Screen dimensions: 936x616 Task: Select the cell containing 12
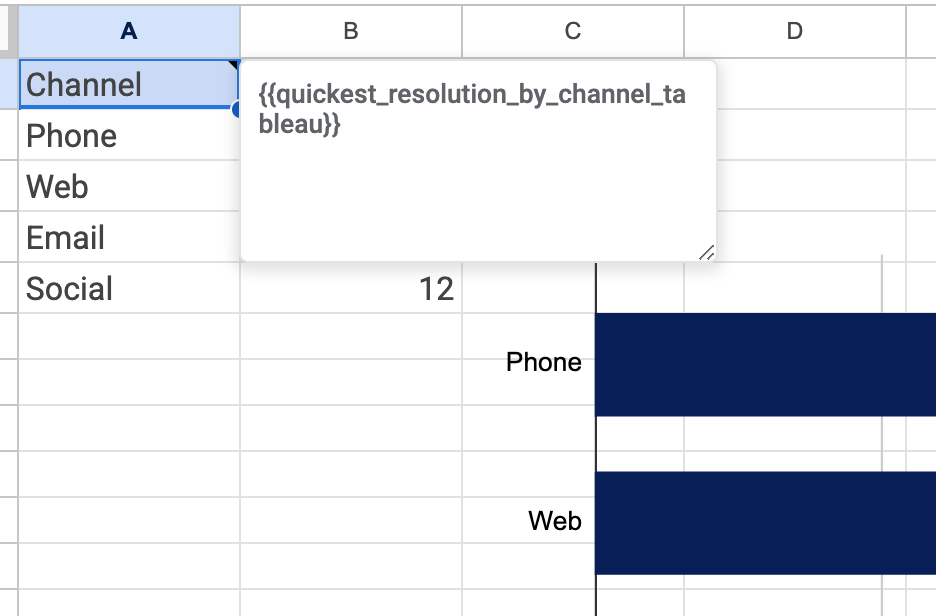click(351, 288)
